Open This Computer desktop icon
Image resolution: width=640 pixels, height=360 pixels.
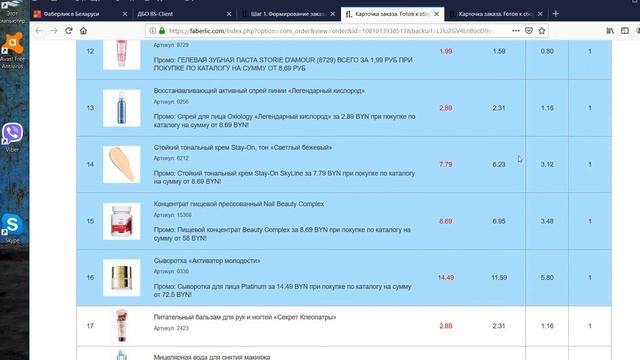[x=12, y=12]
